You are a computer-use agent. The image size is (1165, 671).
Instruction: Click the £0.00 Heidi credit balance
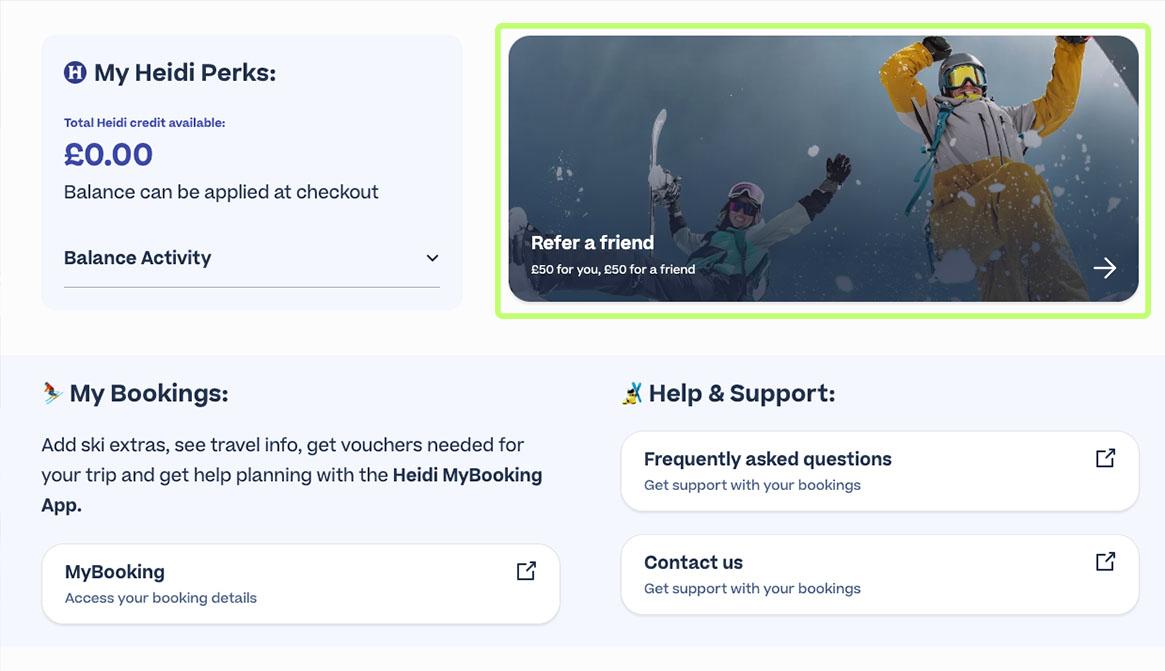(x=108, y=155)
